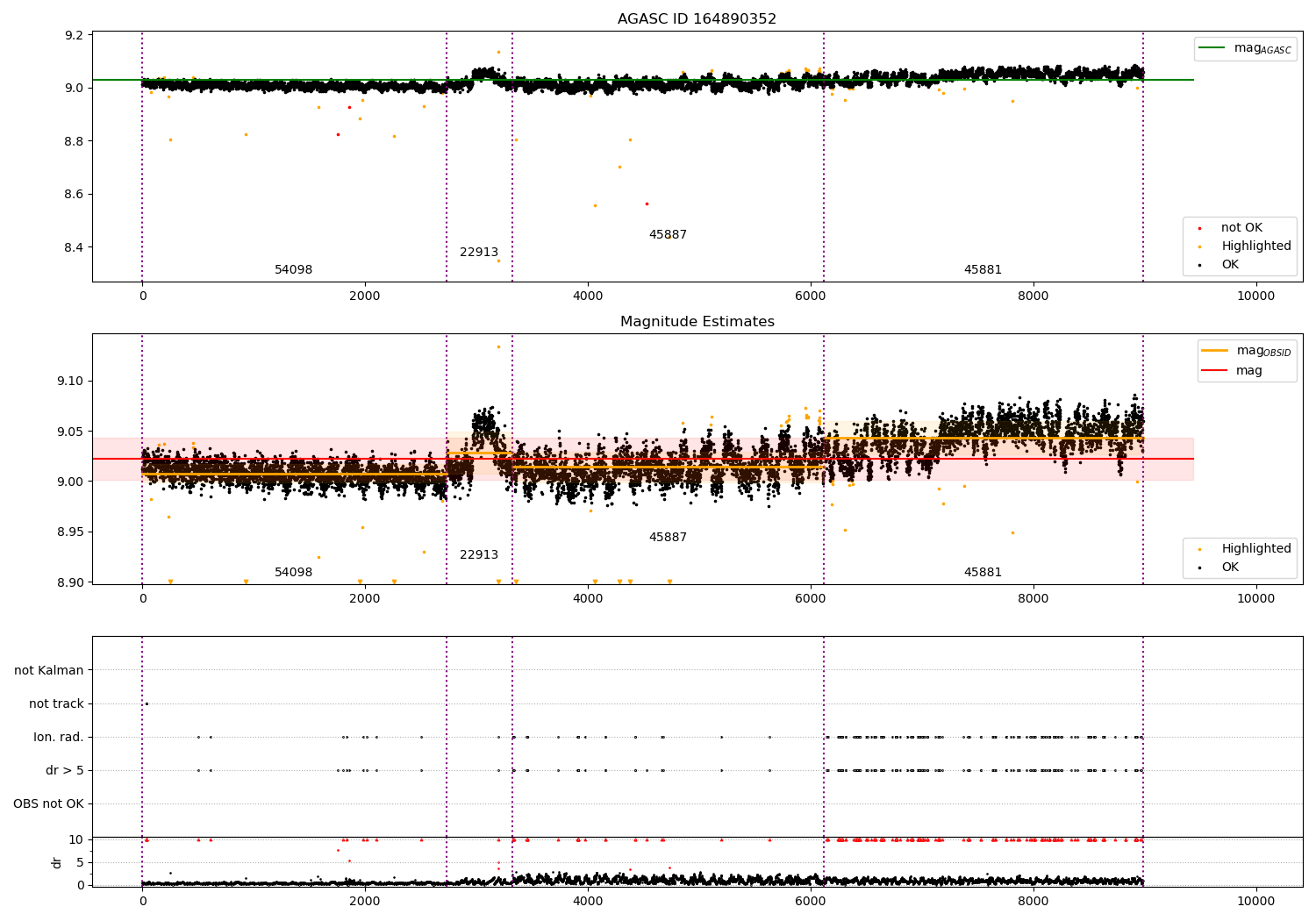The height and width of the screenshot is (921, 1316).
Task: Click the rotated 'dr' y-axis label
Action: (57, 862)
